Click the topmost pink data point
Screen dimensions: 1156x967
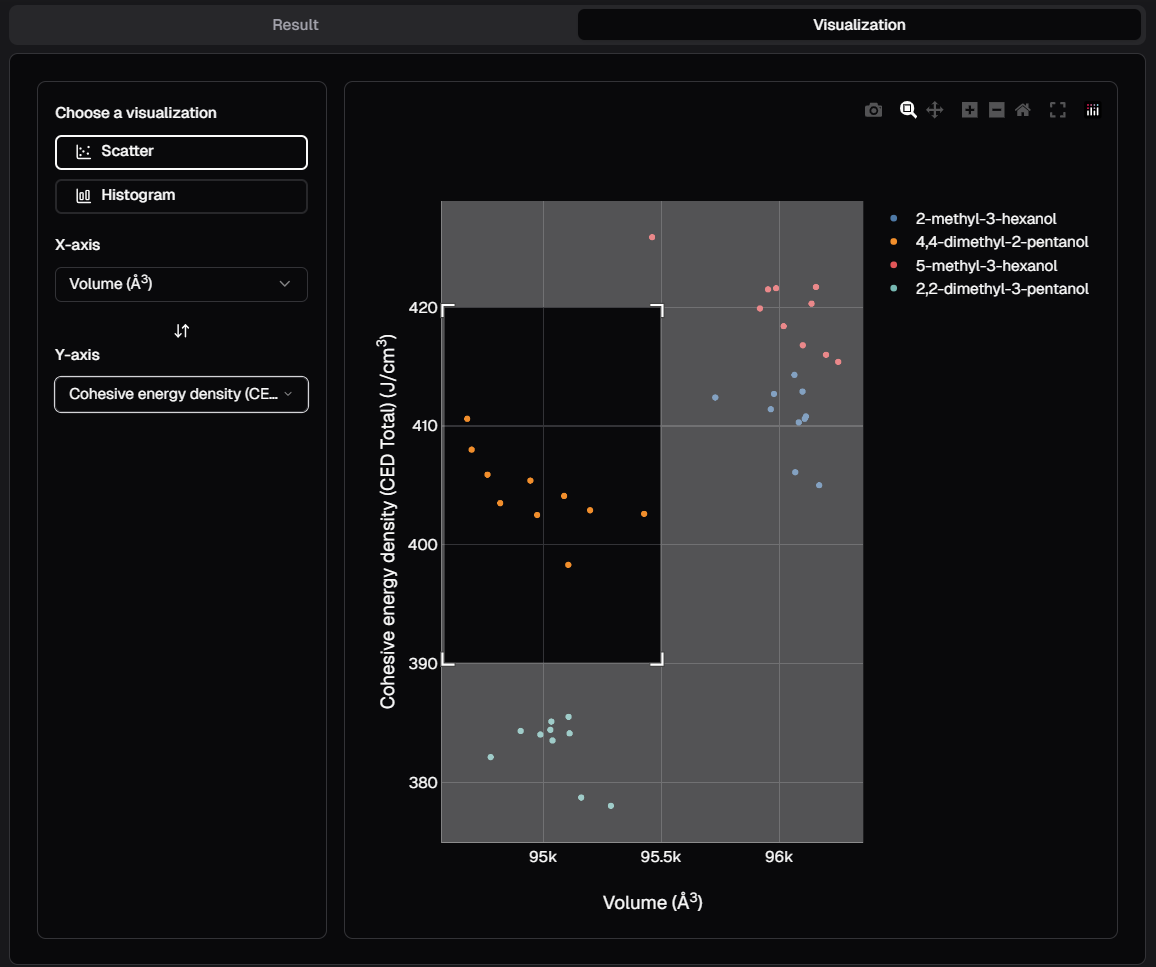652,237
